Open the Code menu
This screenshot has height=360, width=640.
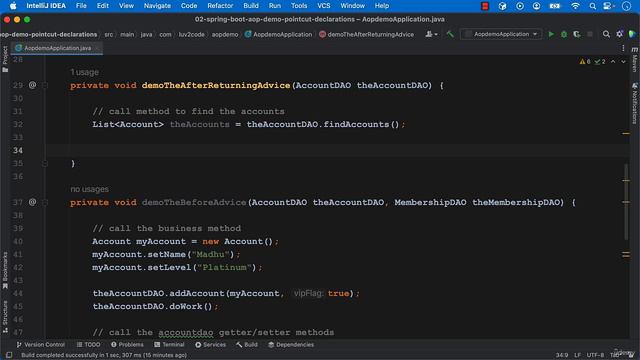(189, 6)
